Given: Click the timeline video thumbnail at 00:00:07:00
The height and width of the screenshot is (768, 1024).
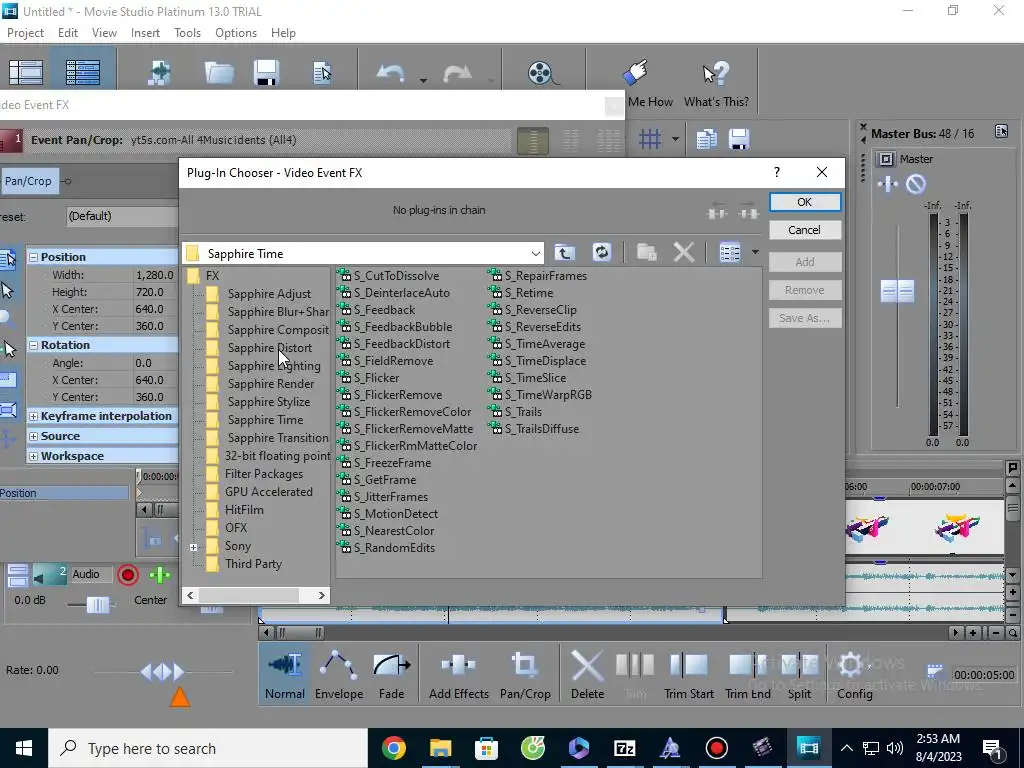Looking at the screenshot, I should tap(956, 528).
